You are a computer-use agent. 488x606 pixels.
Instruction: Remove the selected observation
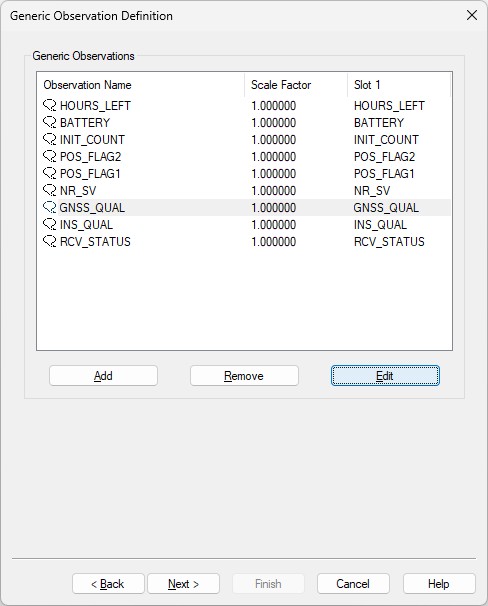pyautogui.click(x=244, y=376)
